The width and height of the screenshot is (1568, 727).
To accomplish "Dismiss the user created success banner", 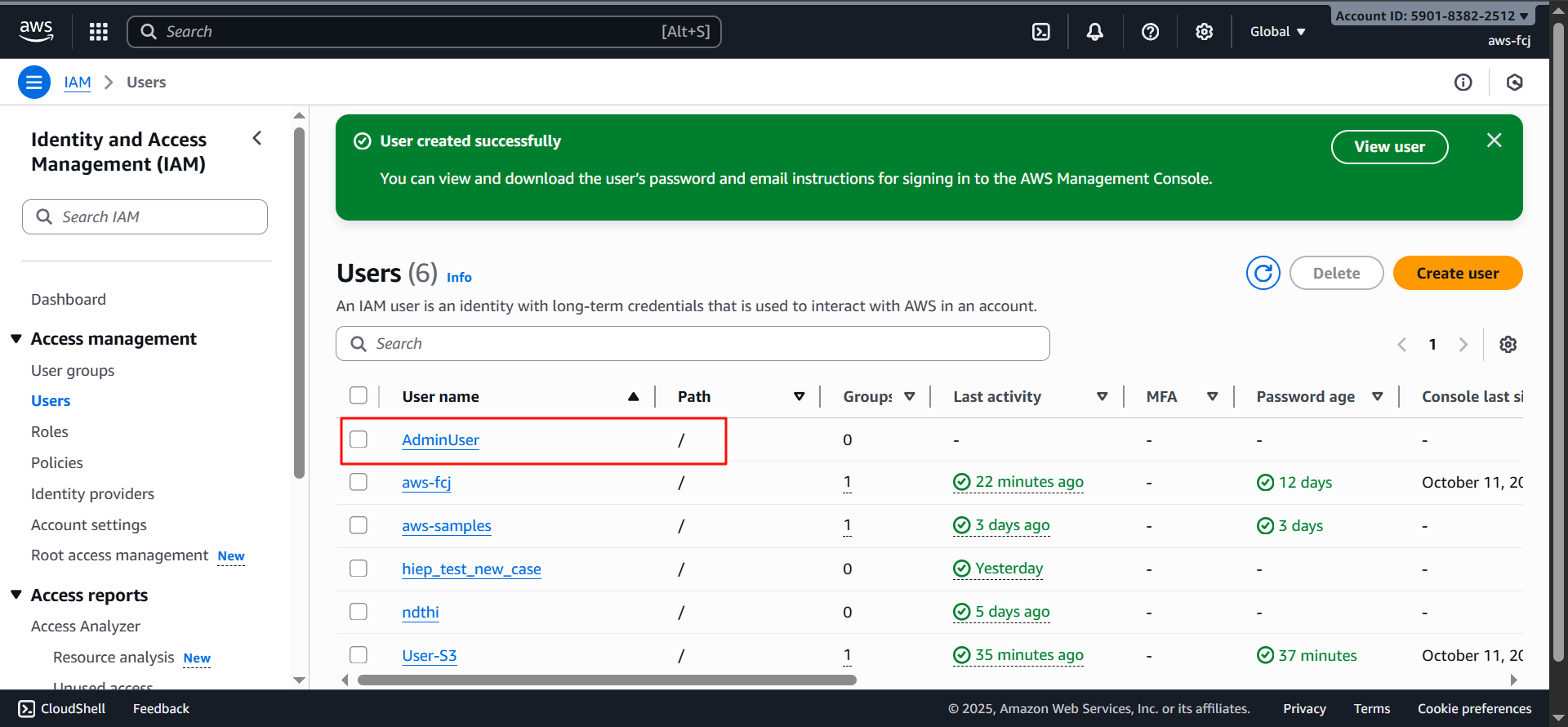I will coord(1494,140).
